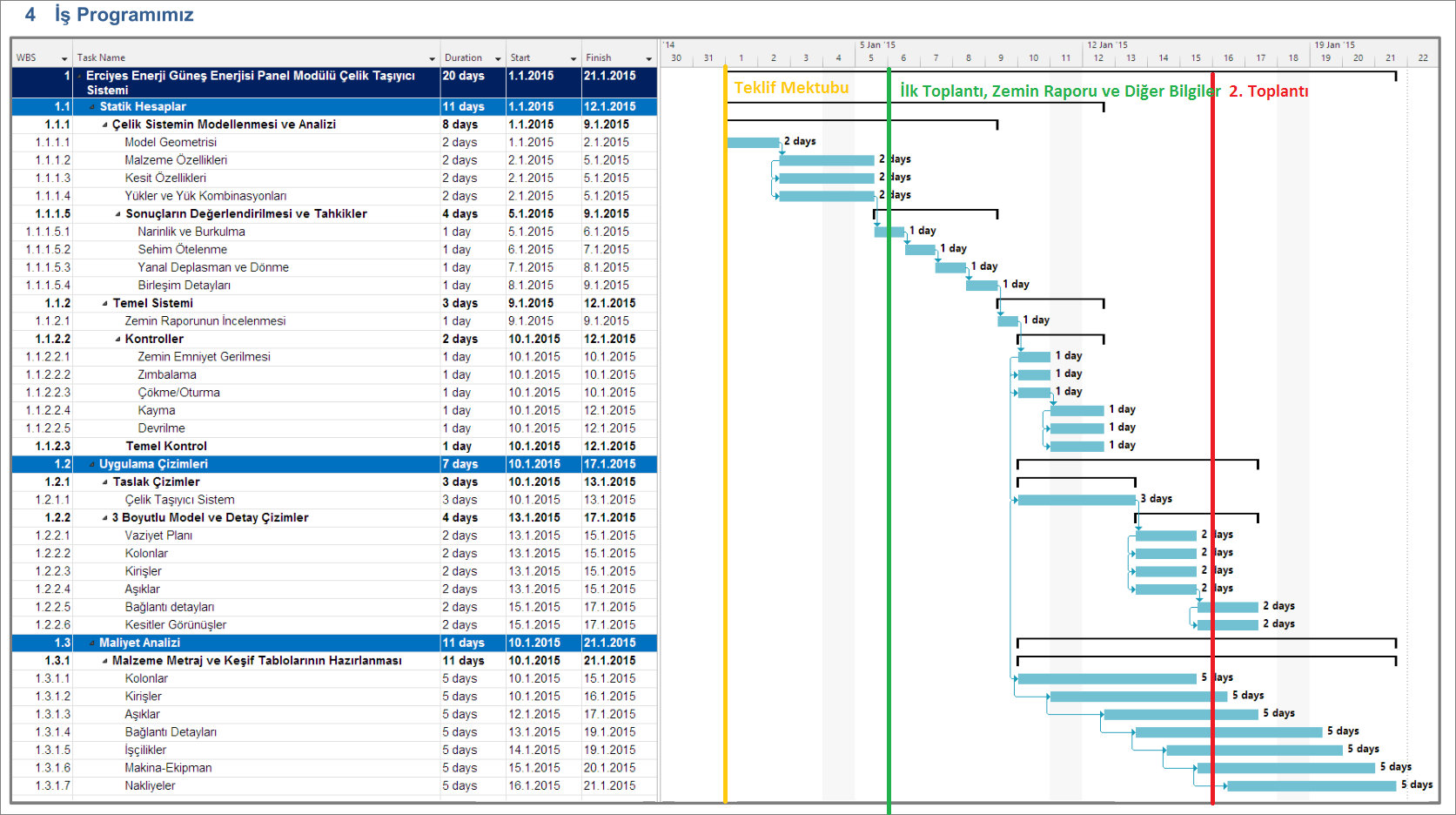Click the red 2. Toplantı marker label
The height and width of the screenshot is (815, 1456).
1268,91
